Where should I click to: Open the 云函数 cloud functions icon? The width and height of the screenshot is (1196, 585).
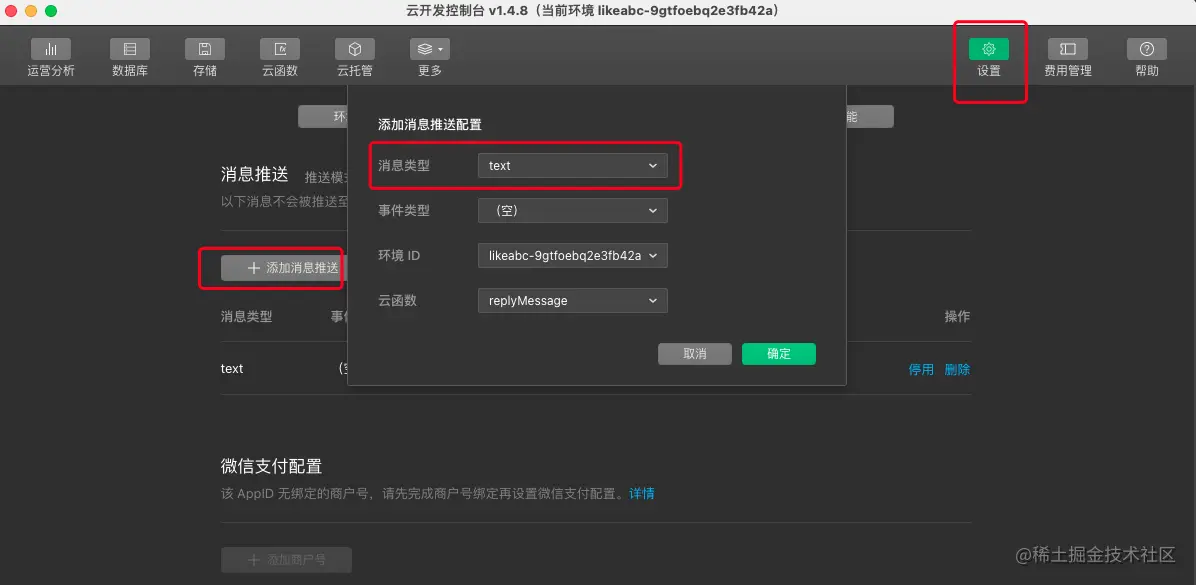click(280, 50)
